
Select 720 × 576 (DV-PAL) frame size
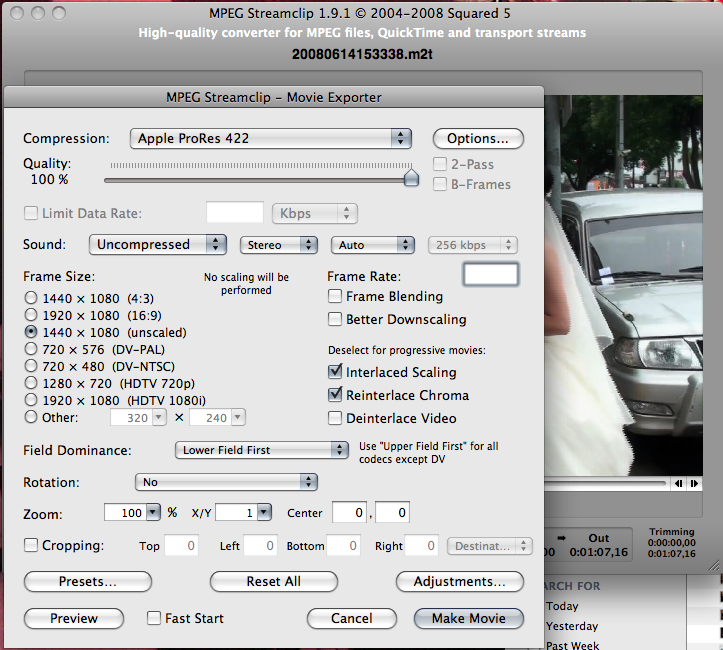31,349
